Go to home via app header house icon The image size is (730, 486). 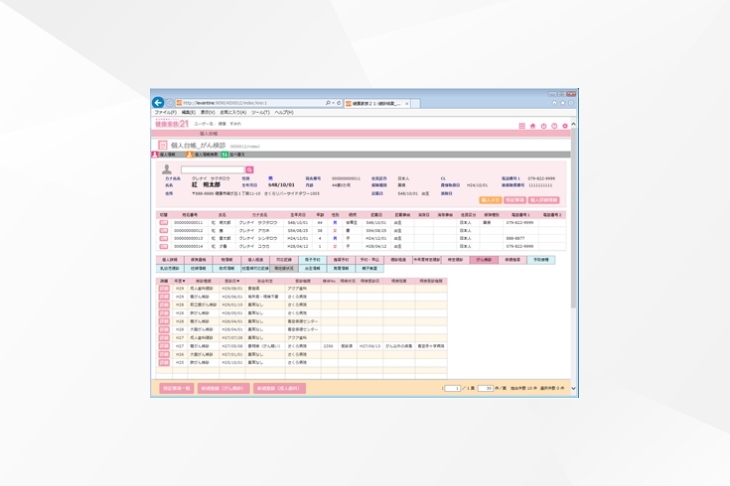pyautogui.click(x=532, y=126)
